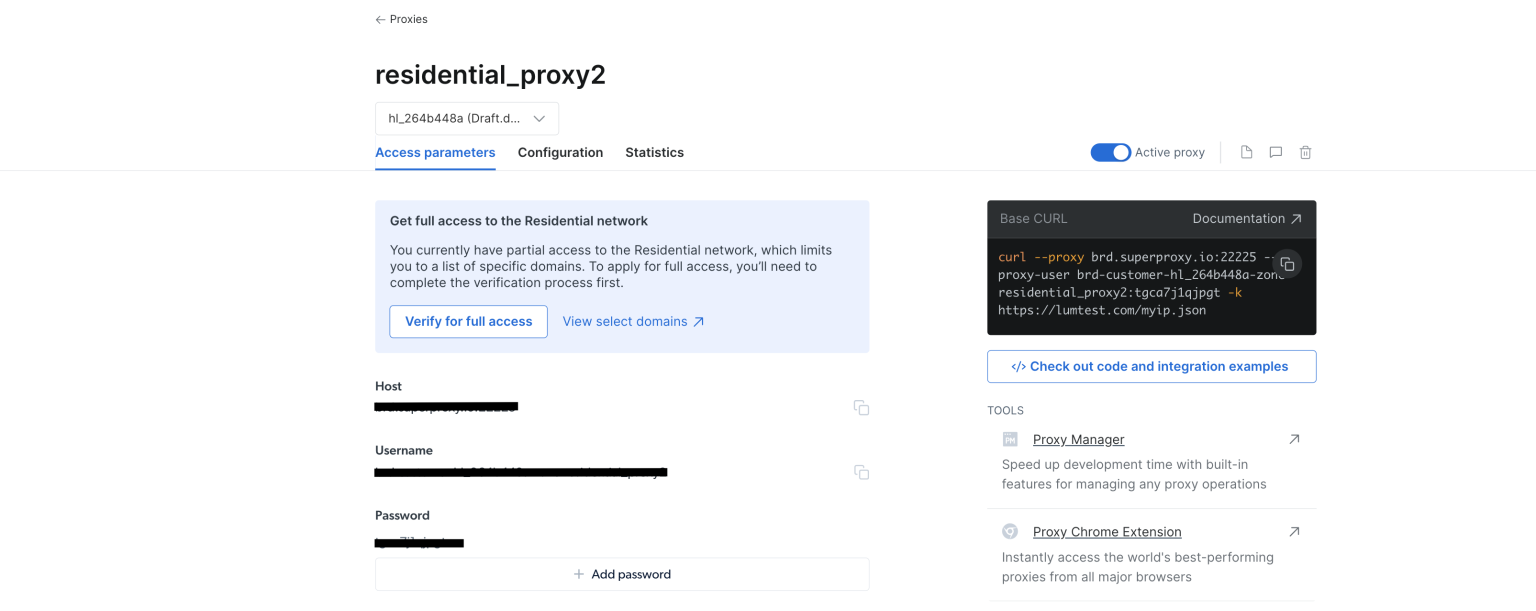
Task: Copy the Host value using its copy icon
Action: tap(861, 407)
